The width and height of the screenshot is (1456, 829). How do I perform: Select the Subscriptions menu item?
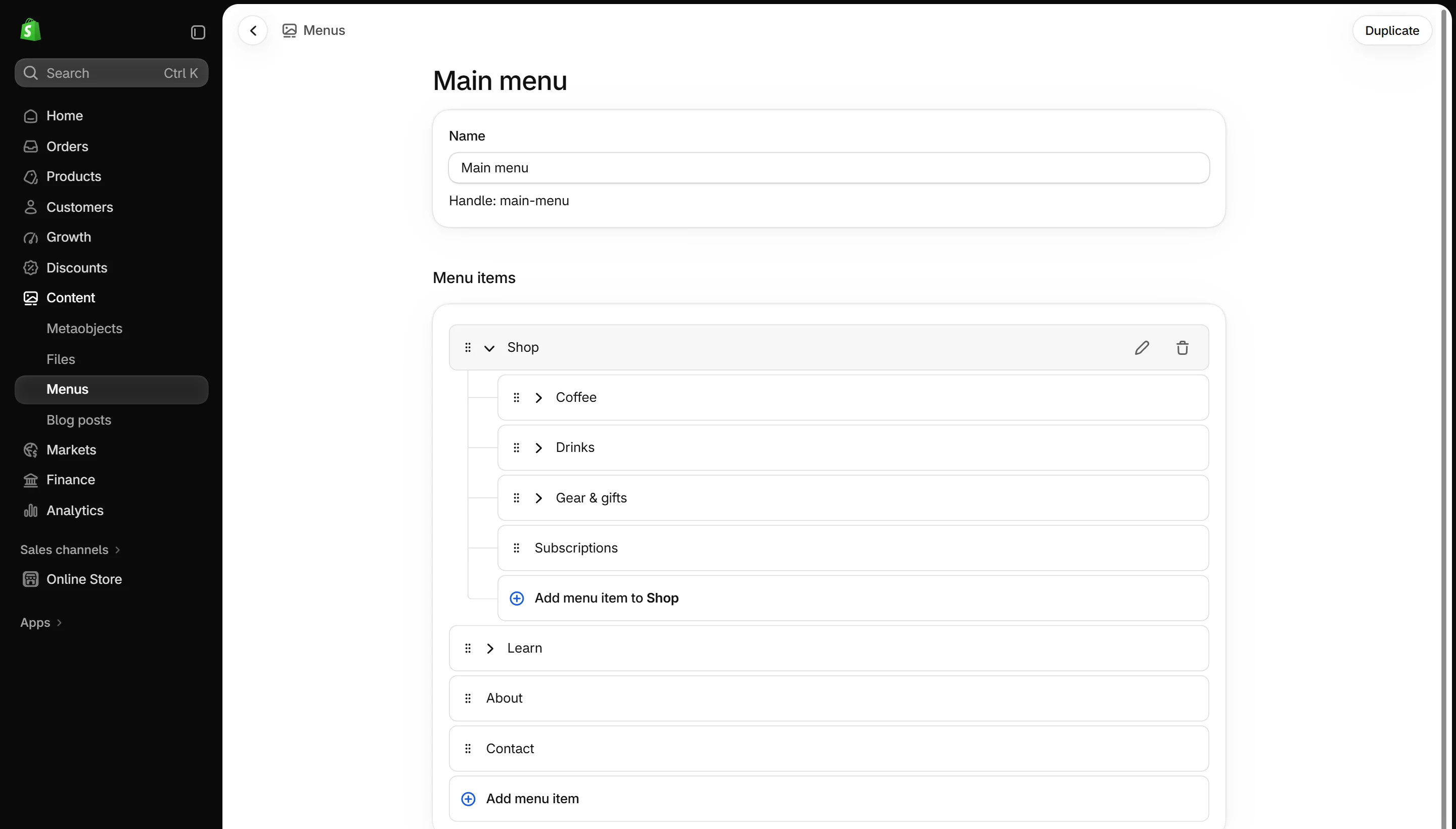(853, 548)
